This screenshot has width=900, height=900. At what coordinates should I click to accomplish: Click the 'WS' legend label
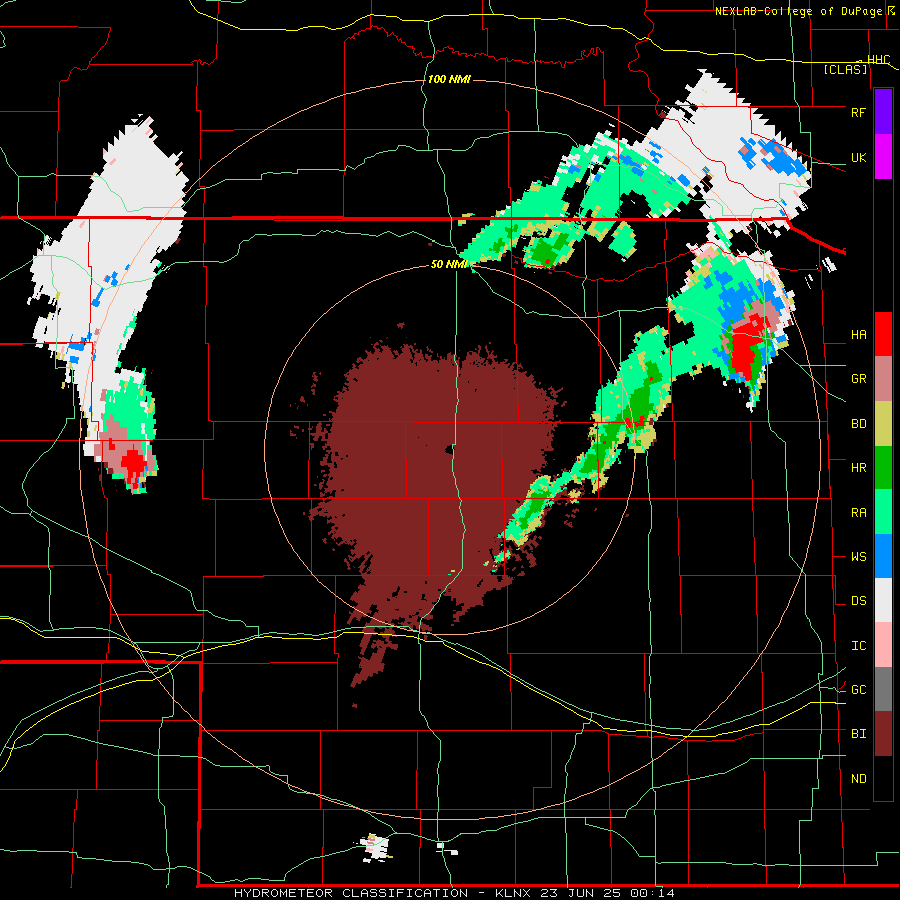click(x=858, y=556)
